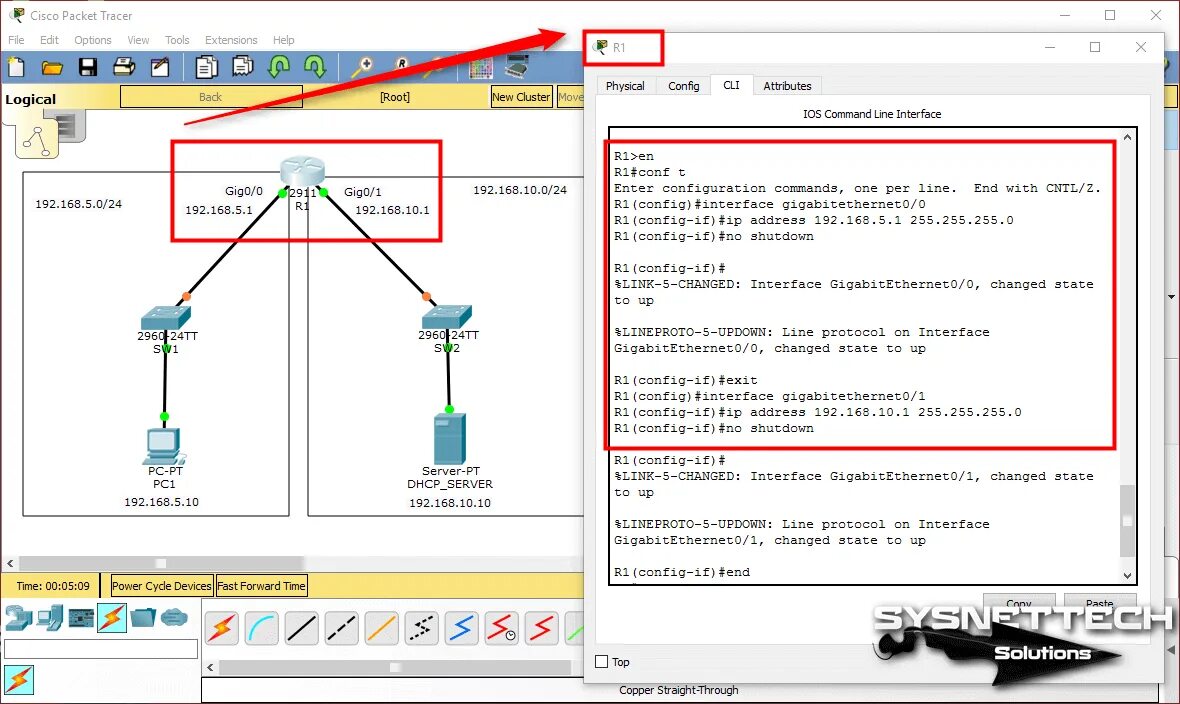Select the CLI tab in R1

coord(731,85)
